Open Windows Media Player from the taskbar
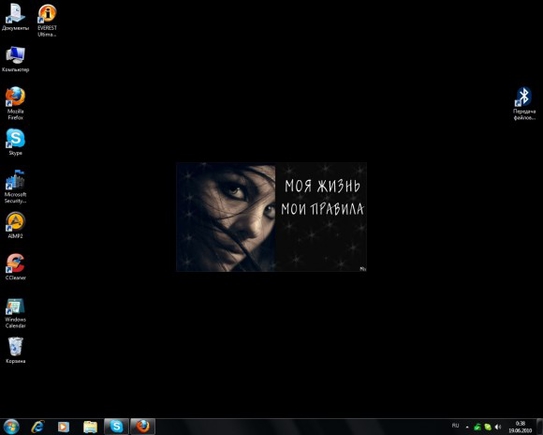The width and height of the screenshot is (543, 435). coord(64,426)
